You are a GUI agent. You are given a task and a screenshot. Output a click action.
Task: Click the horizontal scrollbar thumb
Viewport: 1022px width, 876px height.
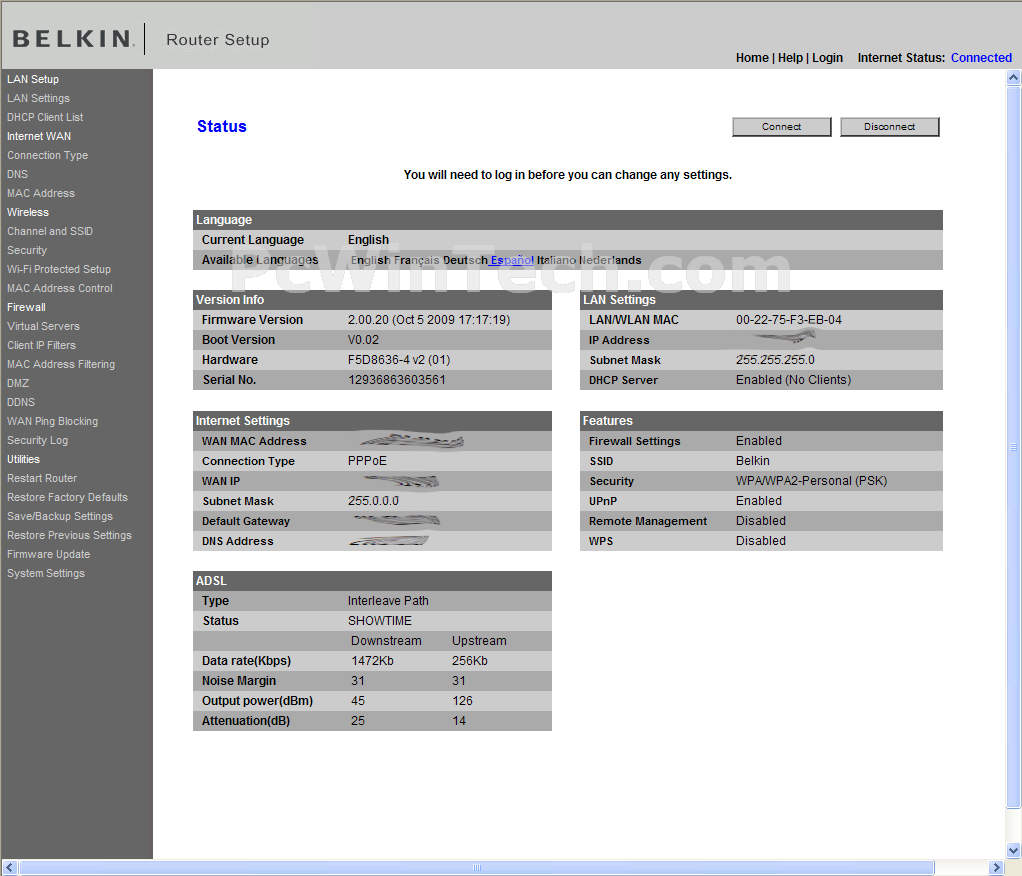click(x=476, y=868)
